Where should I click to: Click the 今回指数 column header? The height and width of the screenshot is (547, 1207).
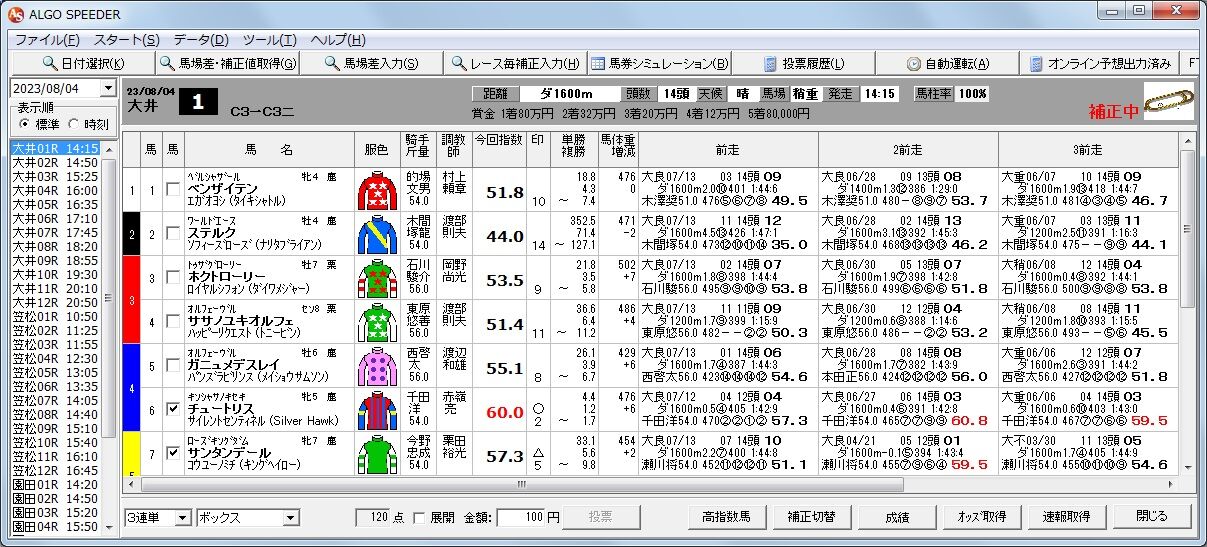[x=498, y=149]
